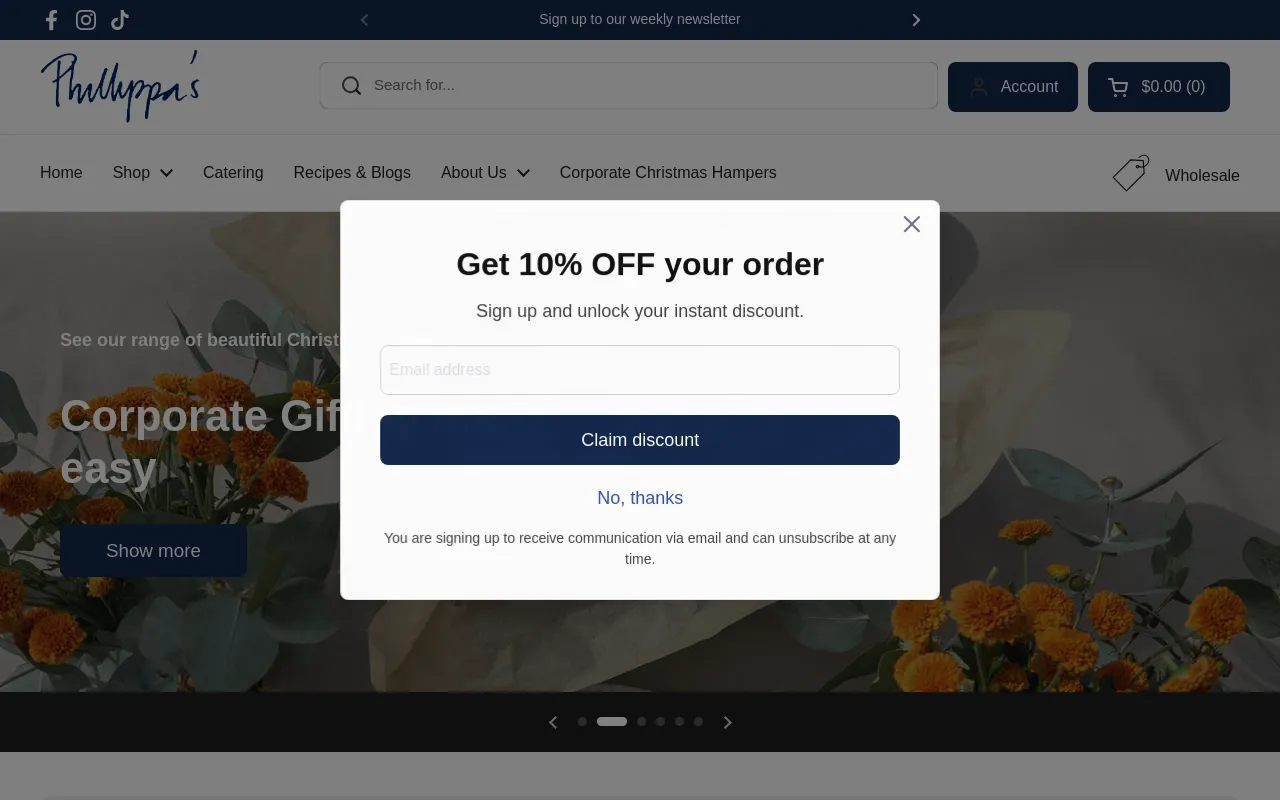This screenshot has width=1280, height=800.
Task: Expand the Shop dropdown menu
Action: coord(143,173)
